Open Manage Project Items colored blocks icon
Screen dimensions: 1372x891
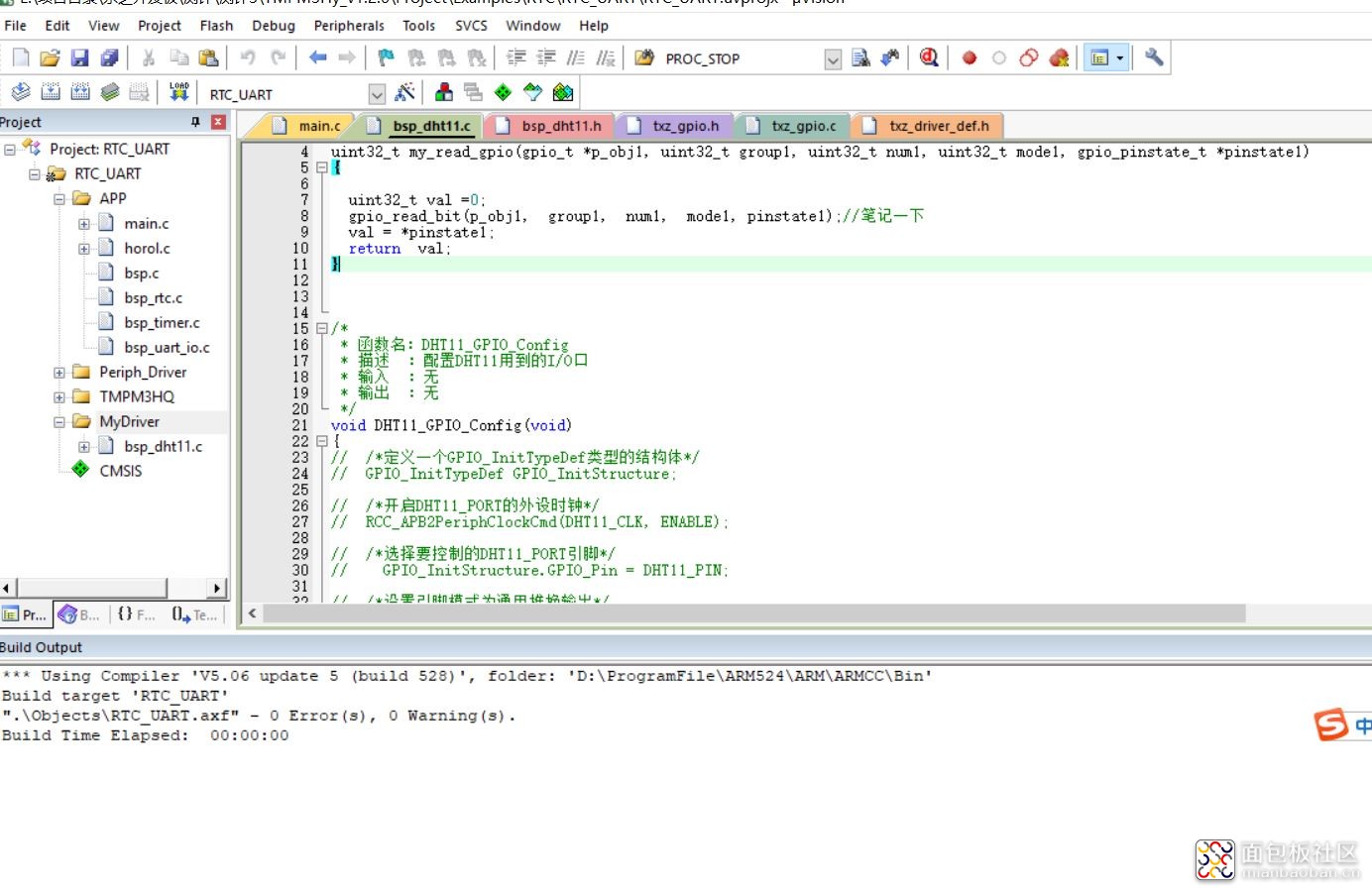click(444, 93)
